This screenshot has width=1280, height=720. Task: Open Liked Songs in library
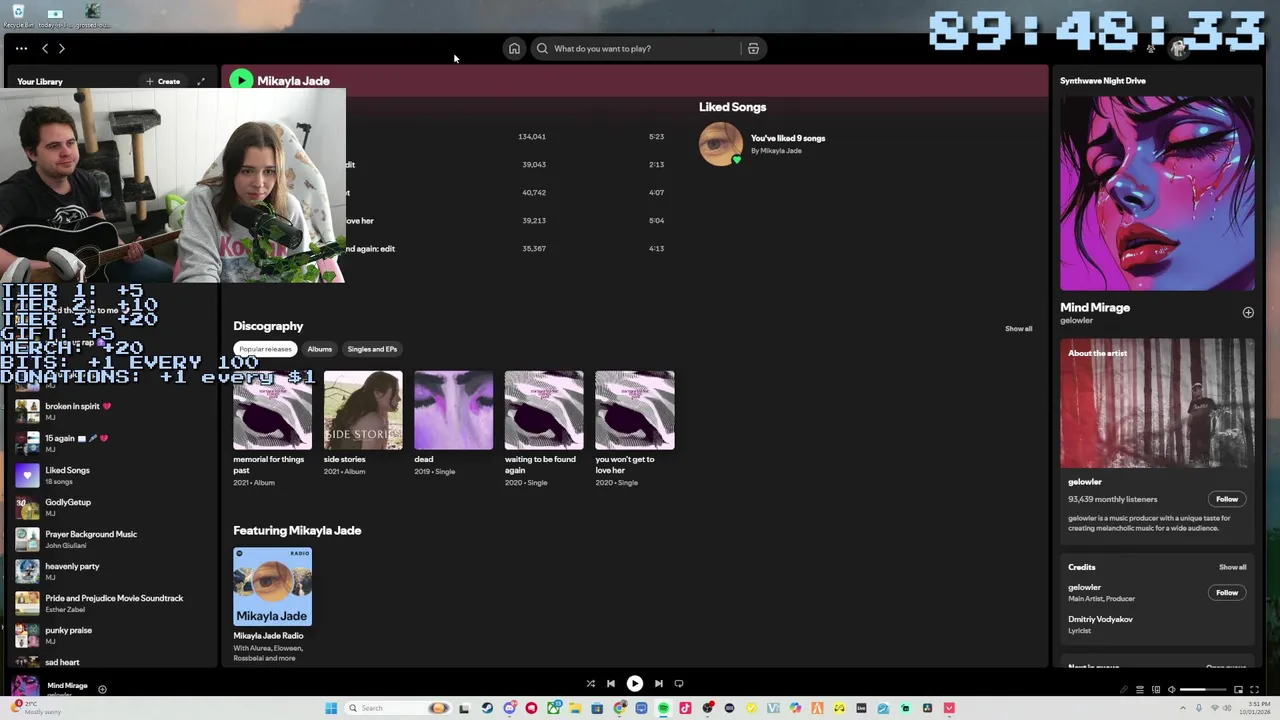110,475
